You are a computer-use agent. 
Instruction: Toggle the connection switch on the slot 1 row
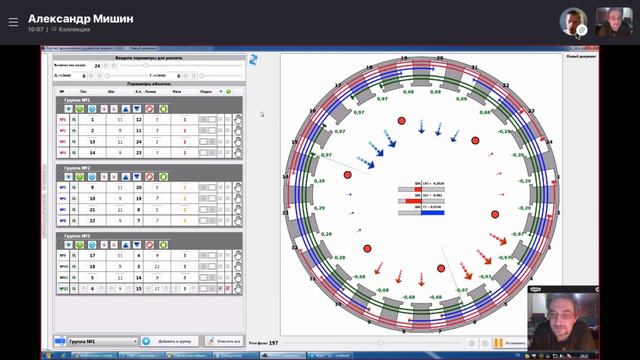tap(207, 120)
